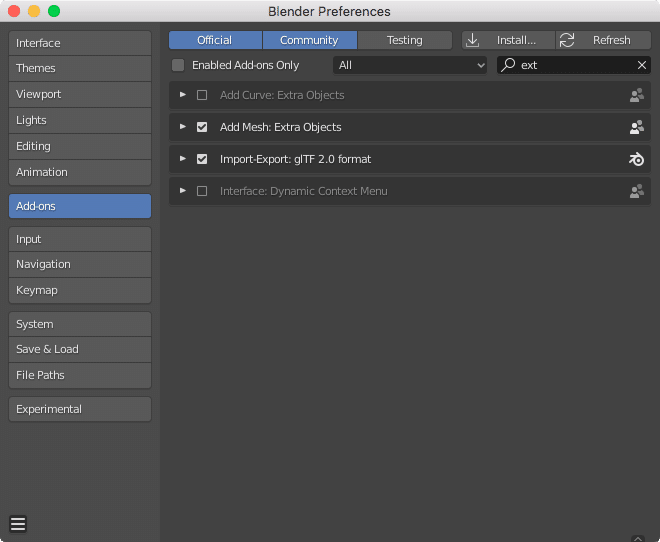Viewport: 660px width, 542px height.
Task: Open the Interface preferences section
Action: (80, 43)
